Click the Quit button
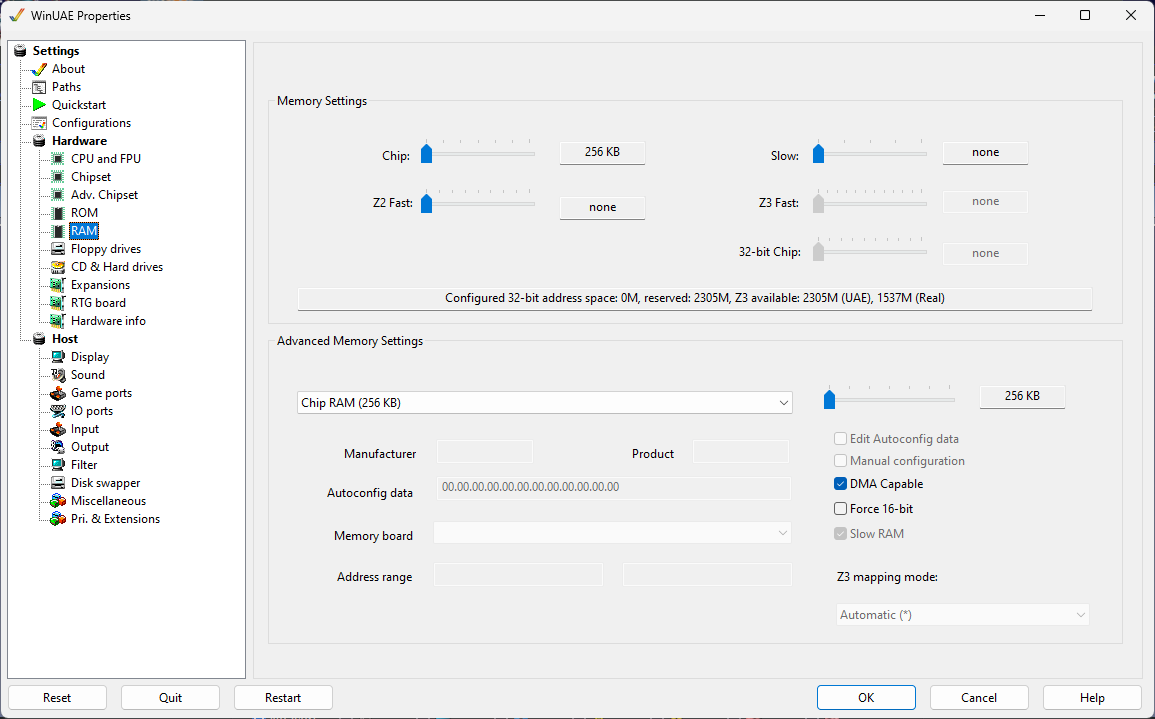Screen dimensions: 1155x719 point(170,698)
